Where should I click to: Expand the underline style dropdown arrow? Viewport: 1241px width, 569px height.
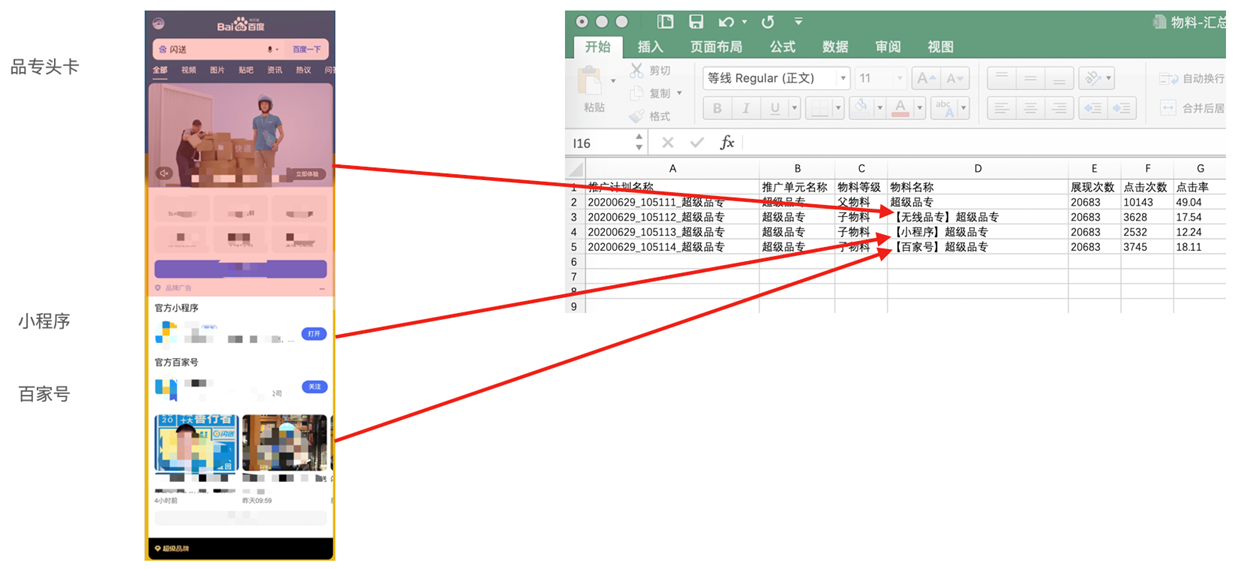[x=792, y=108]
